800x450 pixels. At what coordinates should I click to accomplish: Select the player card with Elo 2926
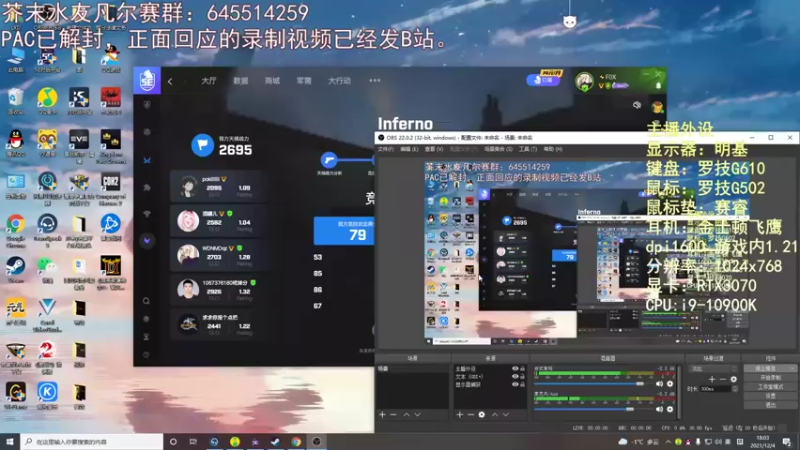click(218, 289)
